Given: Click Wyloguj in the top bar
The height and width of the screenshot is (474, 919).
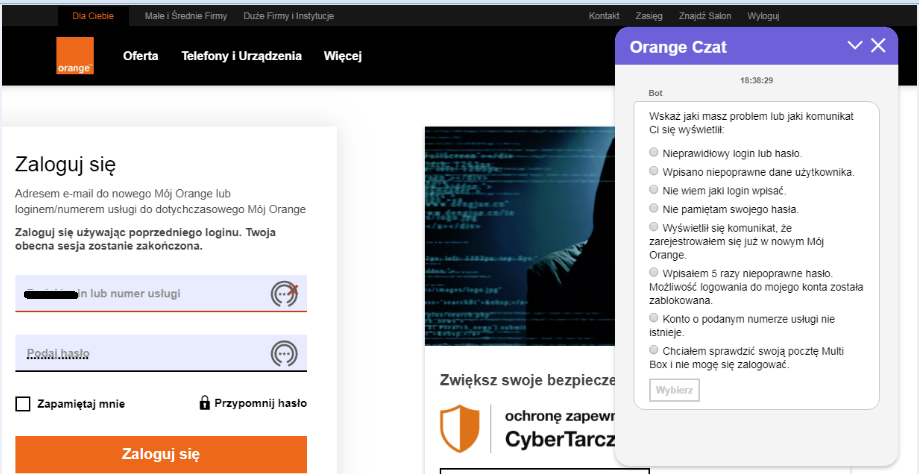Looking at the screenshot, I should click(x=763, y=16).
